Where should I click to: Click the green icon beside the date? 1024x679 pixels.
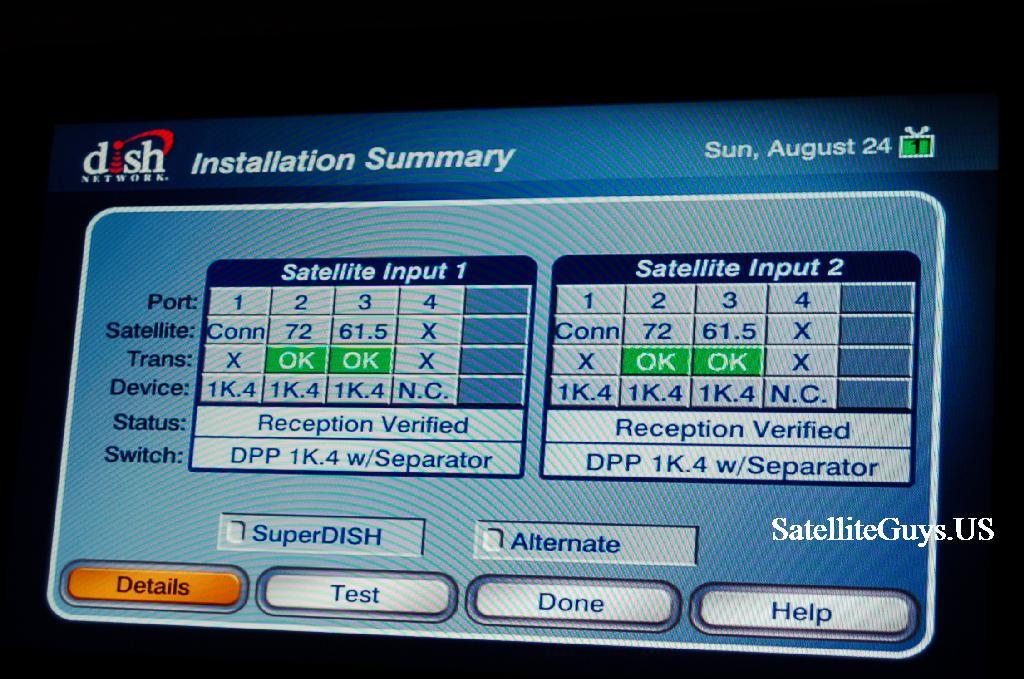[x=916, y=142]
